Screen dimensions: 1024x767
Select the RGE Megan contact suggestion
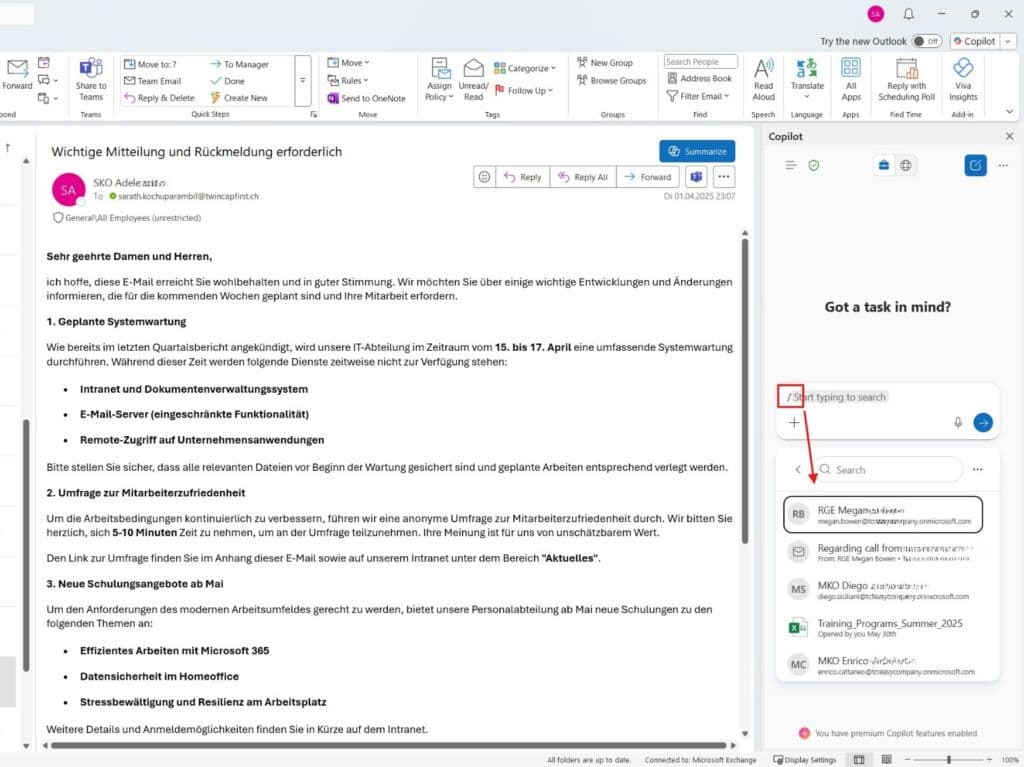(x=883, y=514)
